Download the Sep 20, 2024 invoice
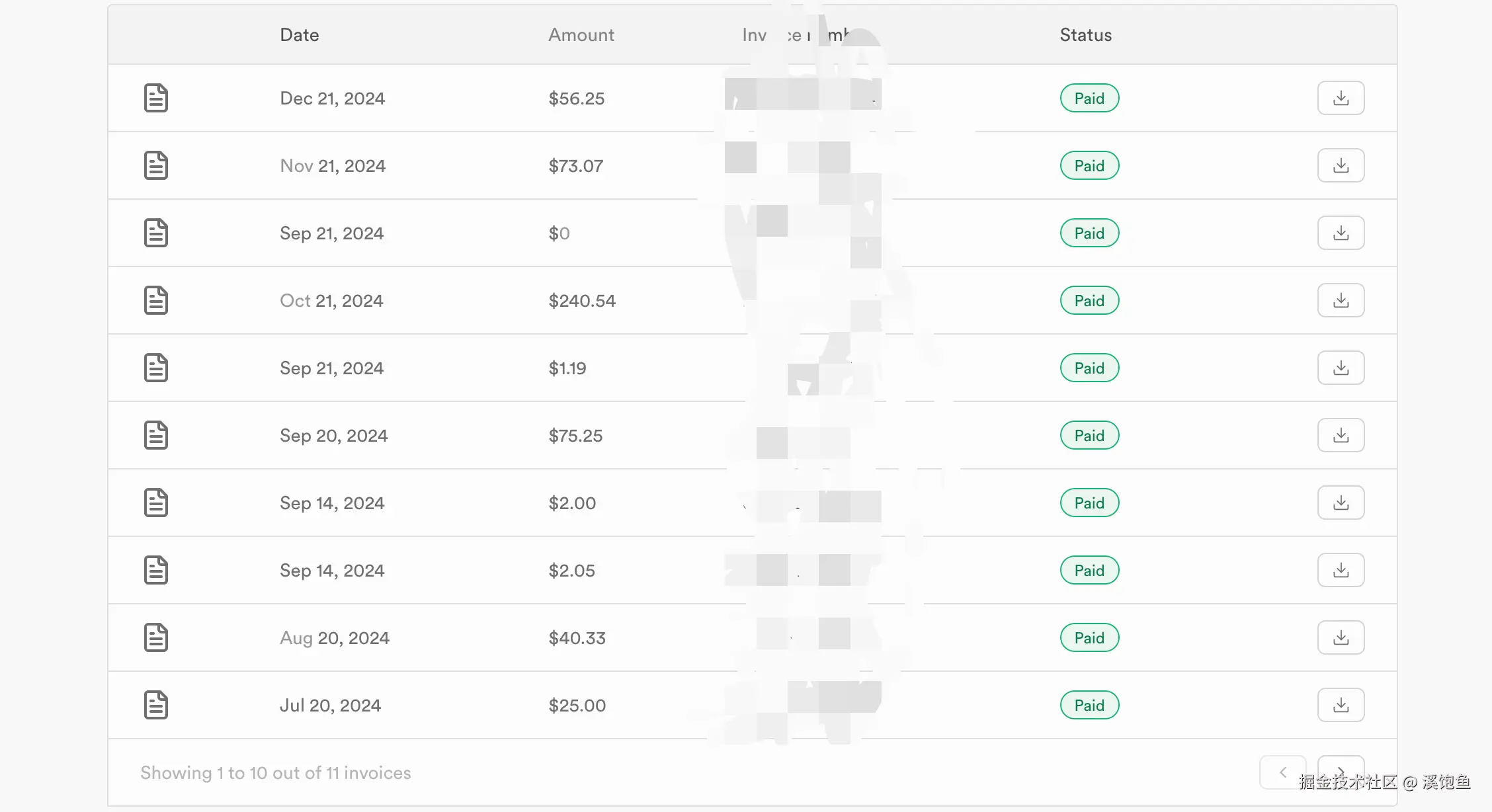This screenshot has width=1492, height=812. point(1341,435)
